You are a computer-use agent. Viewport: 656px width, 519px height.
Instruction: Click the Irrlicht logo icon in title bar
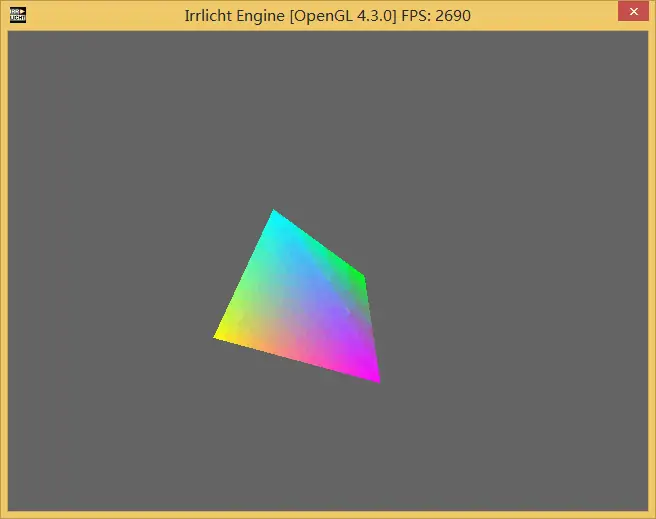(x=17, y=15)
